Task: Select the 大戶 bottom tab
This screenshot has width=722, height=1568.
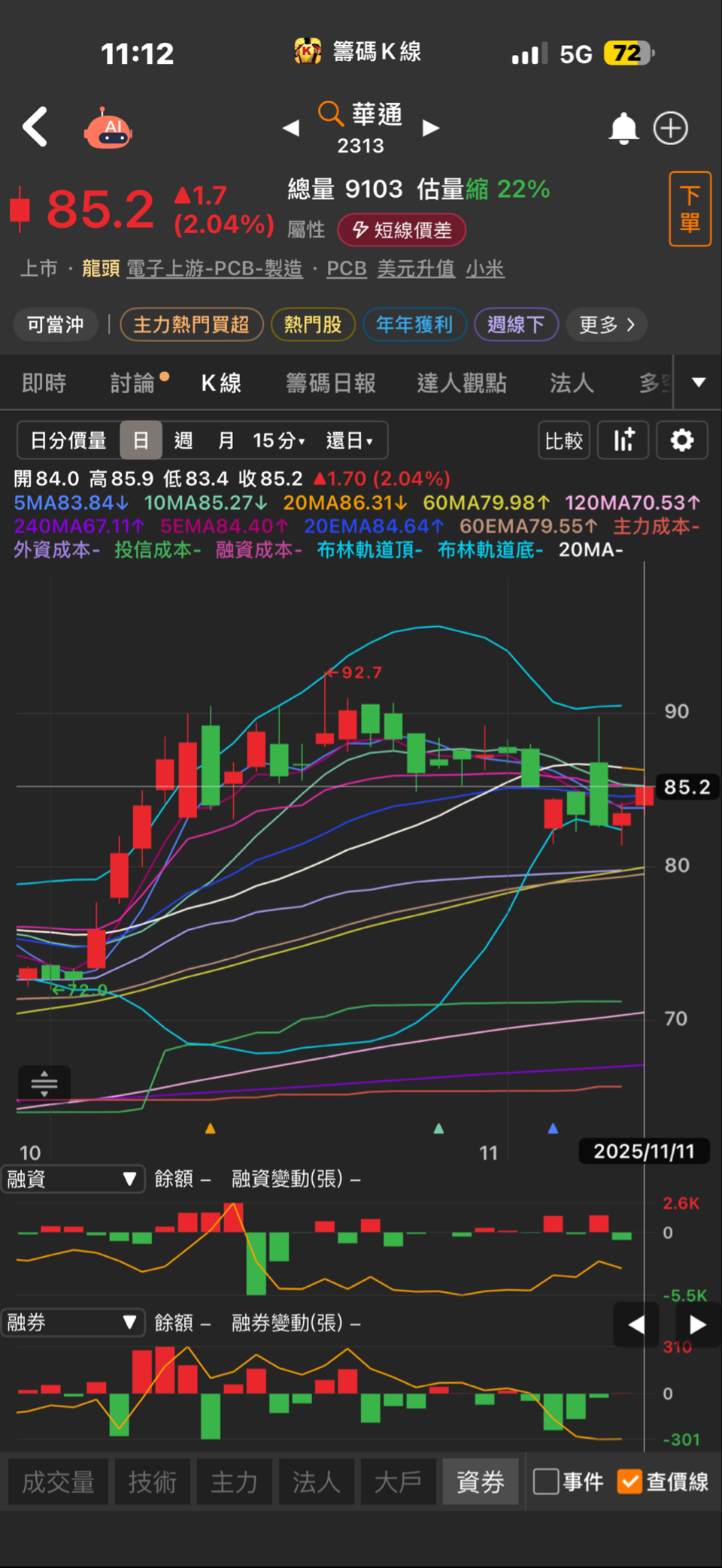Action: click(x=399, y=1482)
